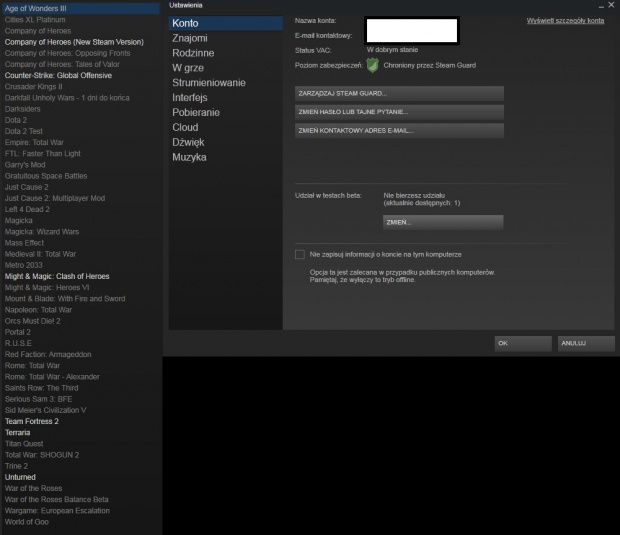Select Serious Sam 3: BFE
The width and height of the screenshot is (620, 535).
(x=38, y=399)
